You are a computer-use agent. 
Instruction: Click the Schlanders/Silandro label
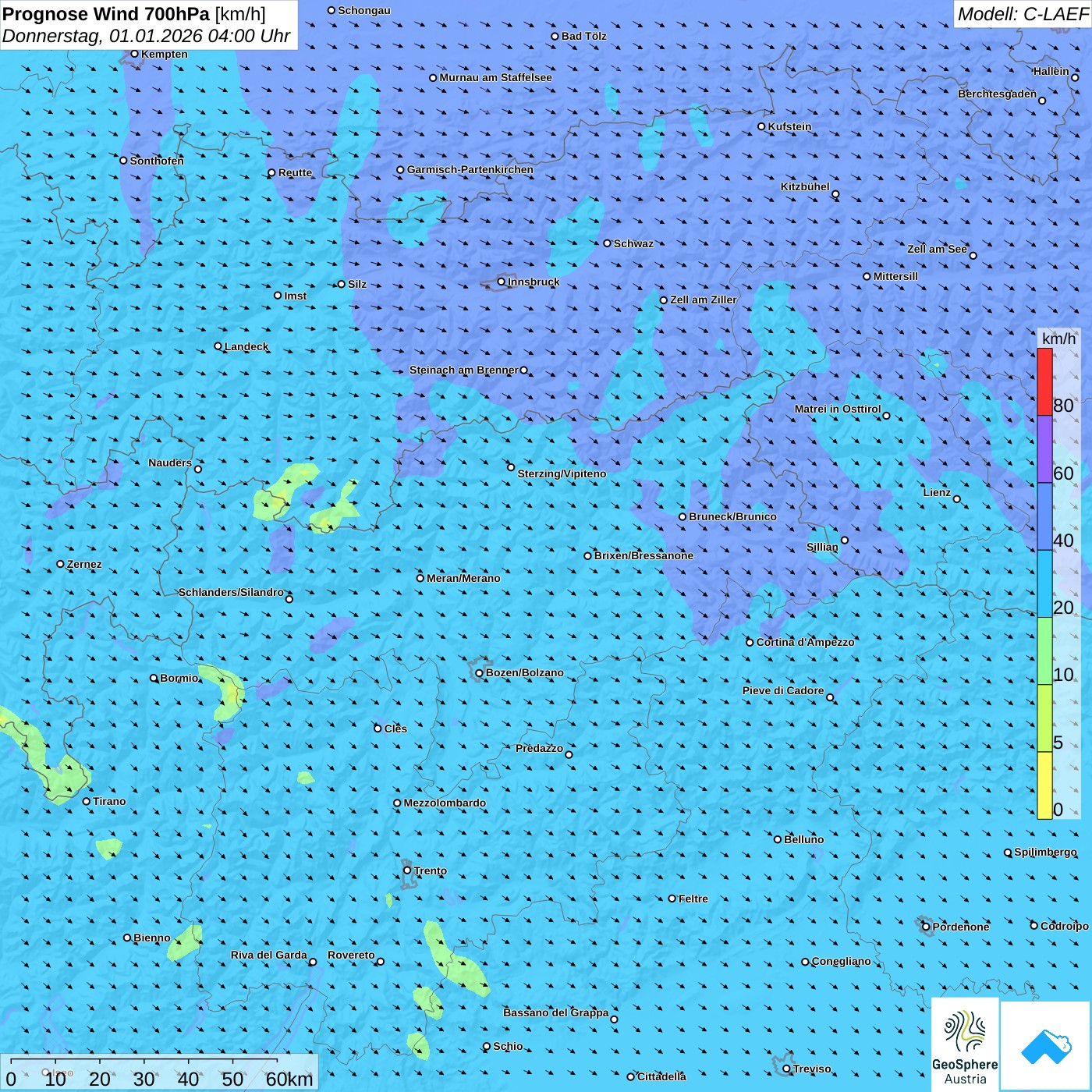(x=231, y=592)
